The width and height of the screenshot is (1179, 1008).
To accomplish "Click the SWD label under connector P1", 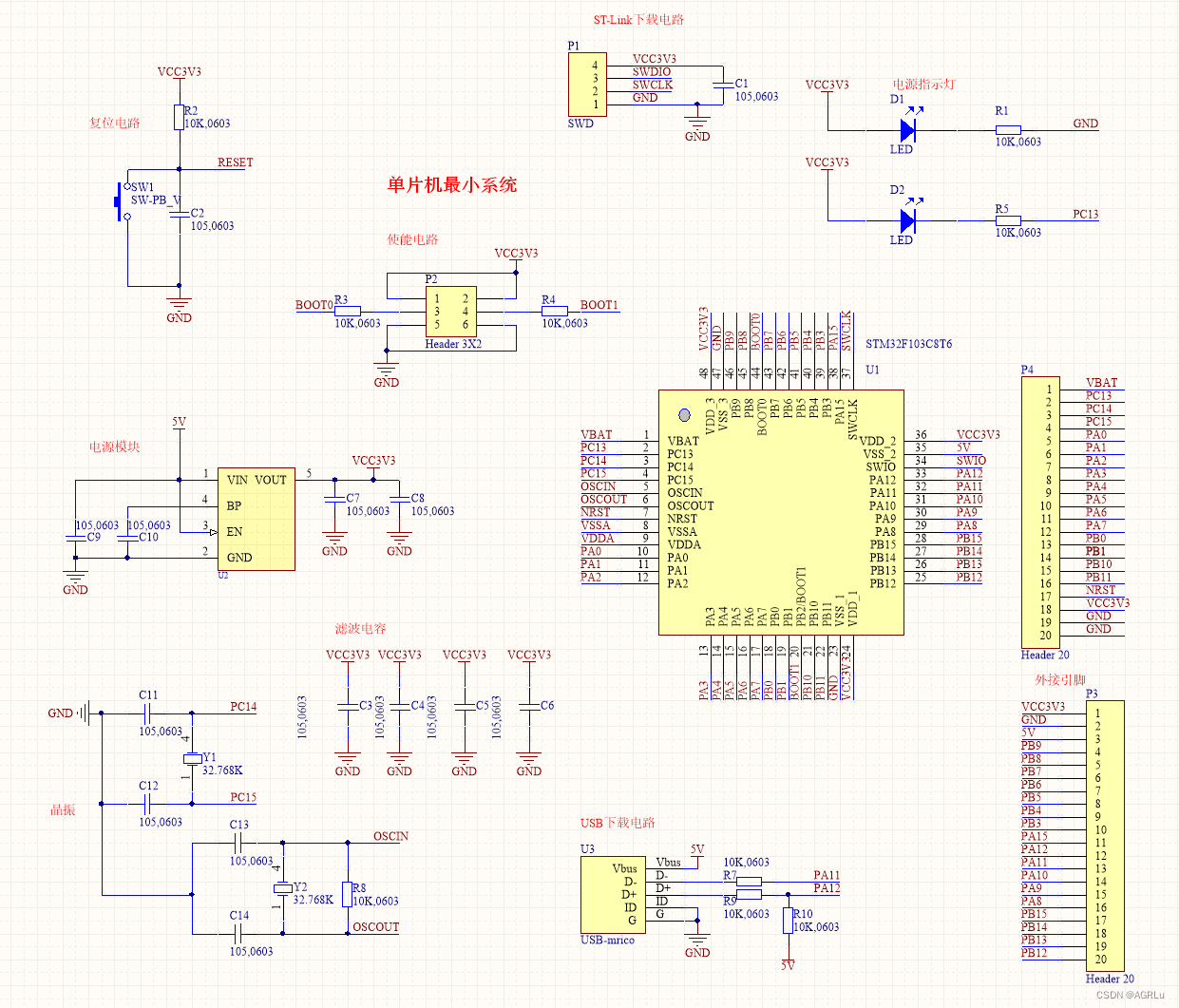I will (580, 124).
